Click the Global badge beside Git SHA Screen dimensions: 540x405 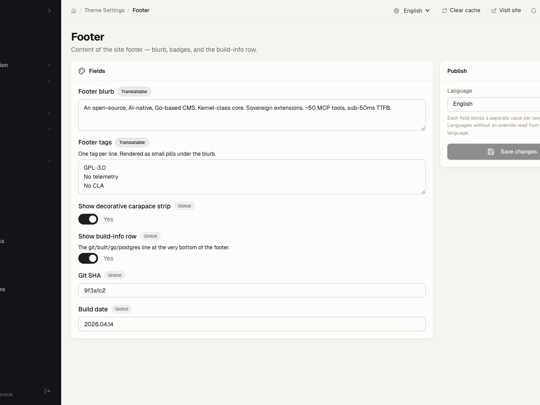115,275
